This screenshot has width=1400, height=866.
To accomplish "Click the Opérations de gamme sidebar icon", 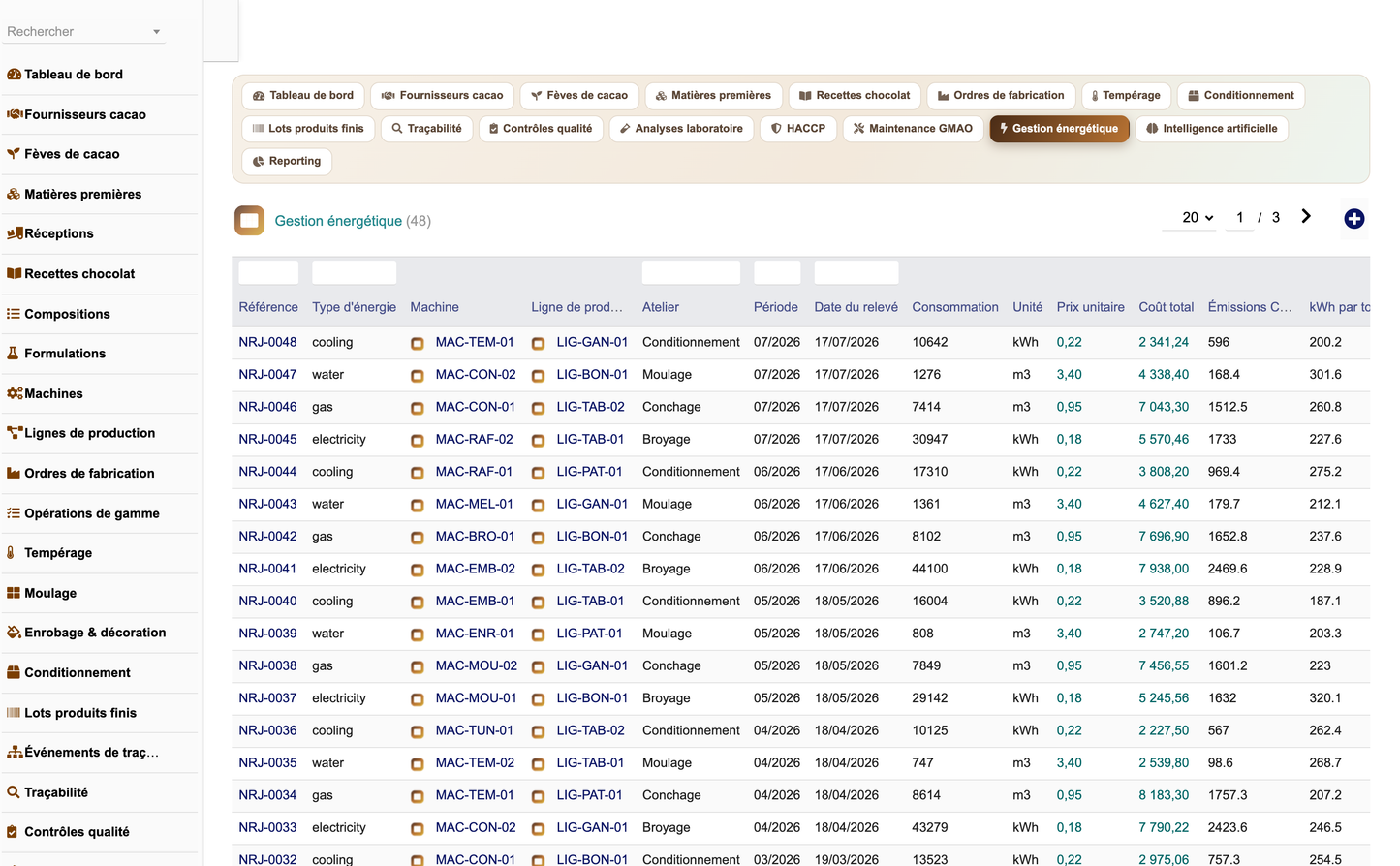I will 14,513.
